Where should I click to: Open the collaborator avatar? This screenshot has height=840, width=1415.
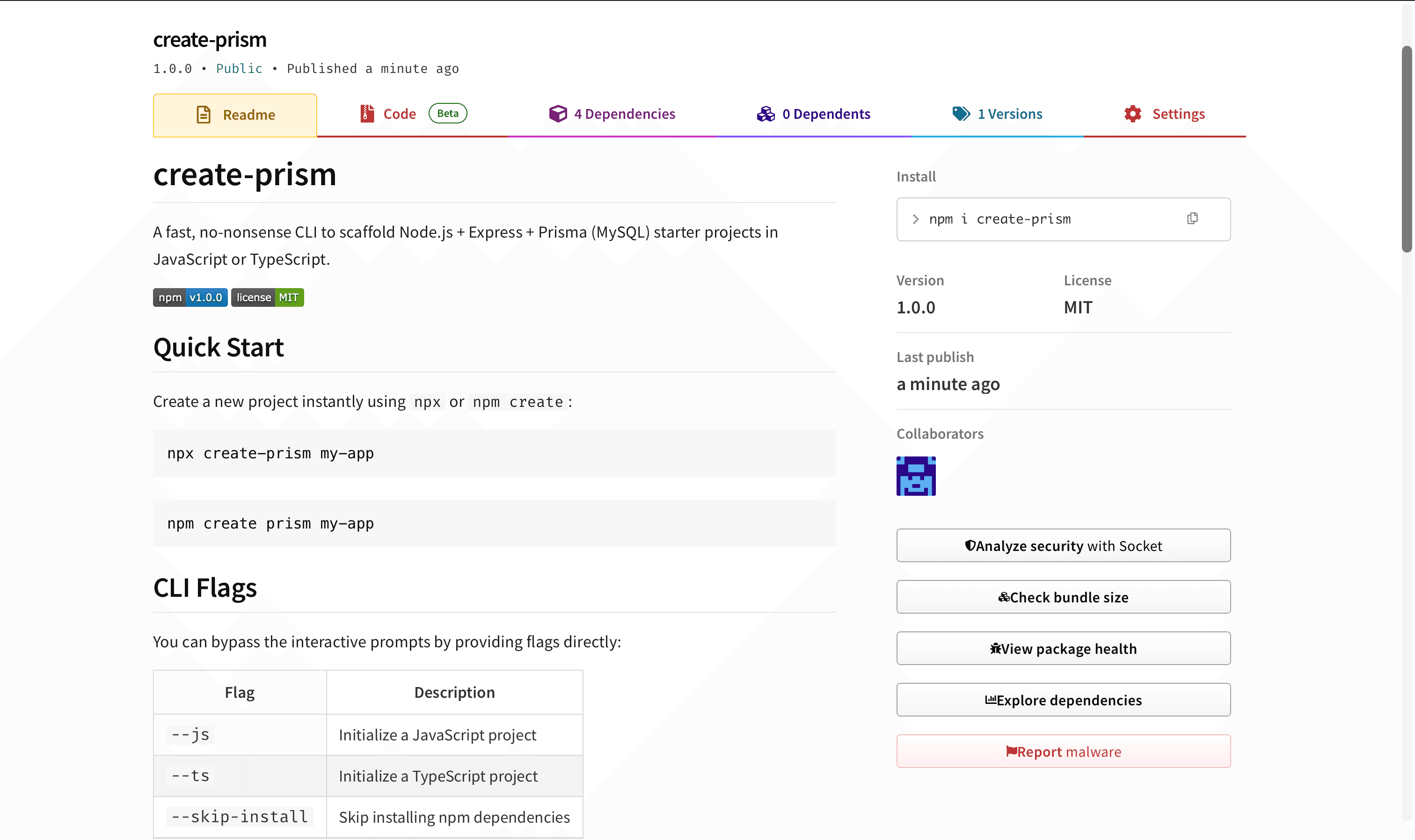pos(916,476)
